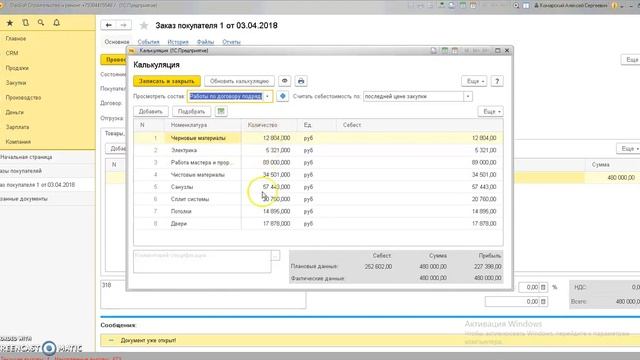Switch to the События tab
The image size is (640, 360).
tap(148, 42)
